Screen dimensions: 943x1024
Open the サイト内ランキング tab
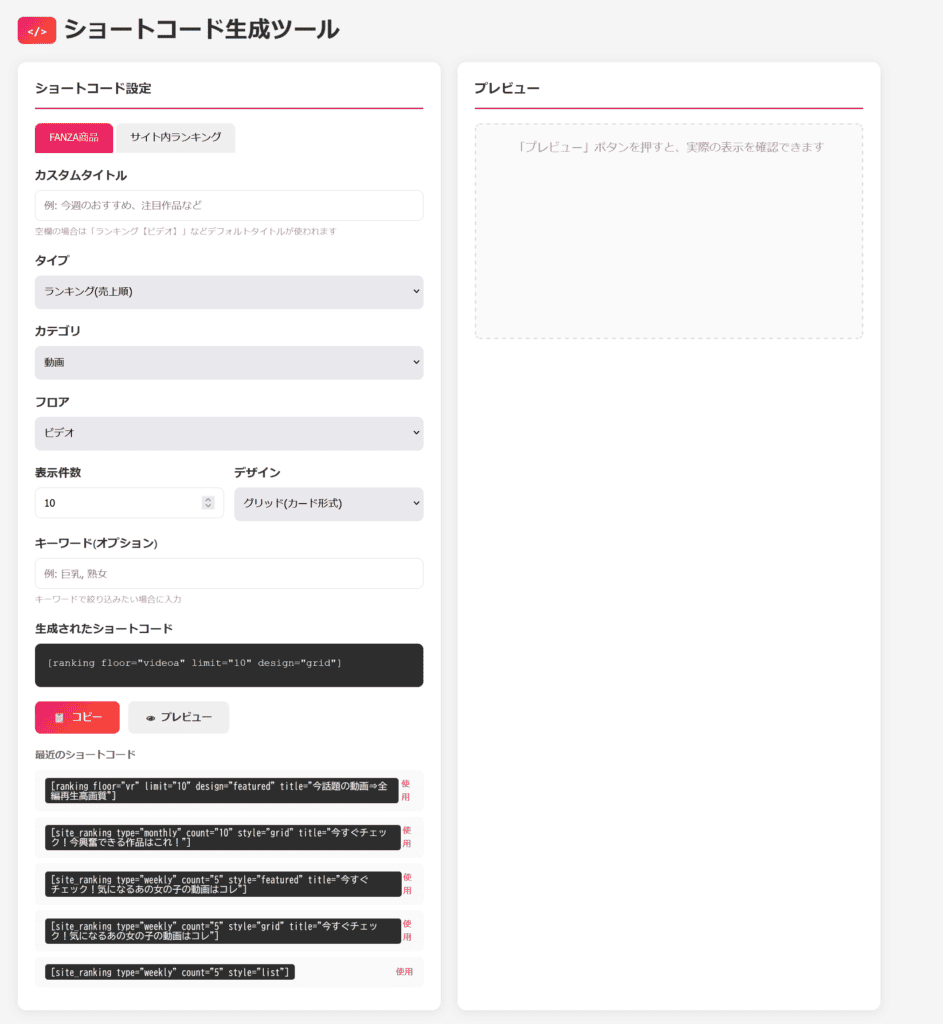pos(175,138)
